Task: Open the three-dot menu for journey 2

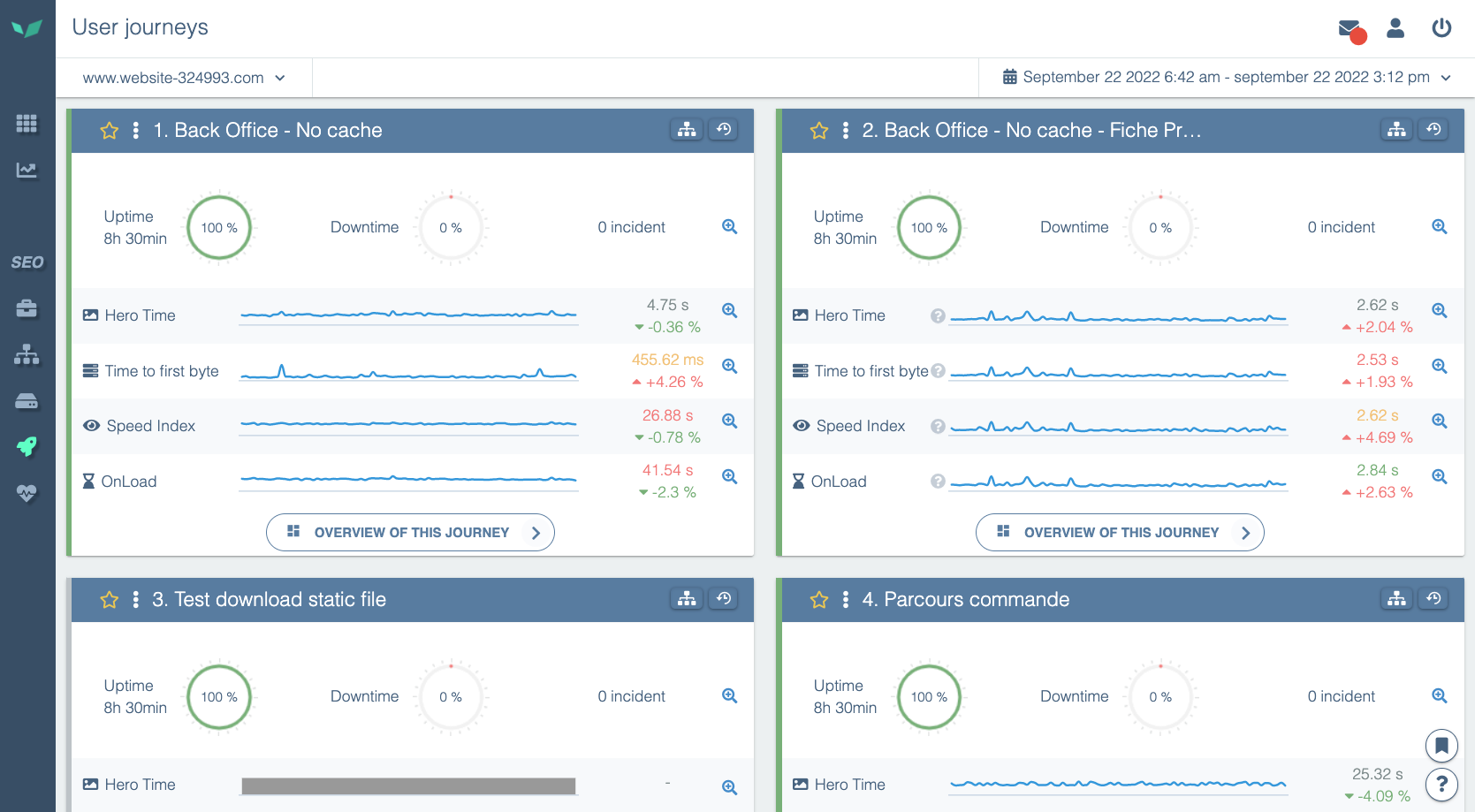Action: point(846,131)
